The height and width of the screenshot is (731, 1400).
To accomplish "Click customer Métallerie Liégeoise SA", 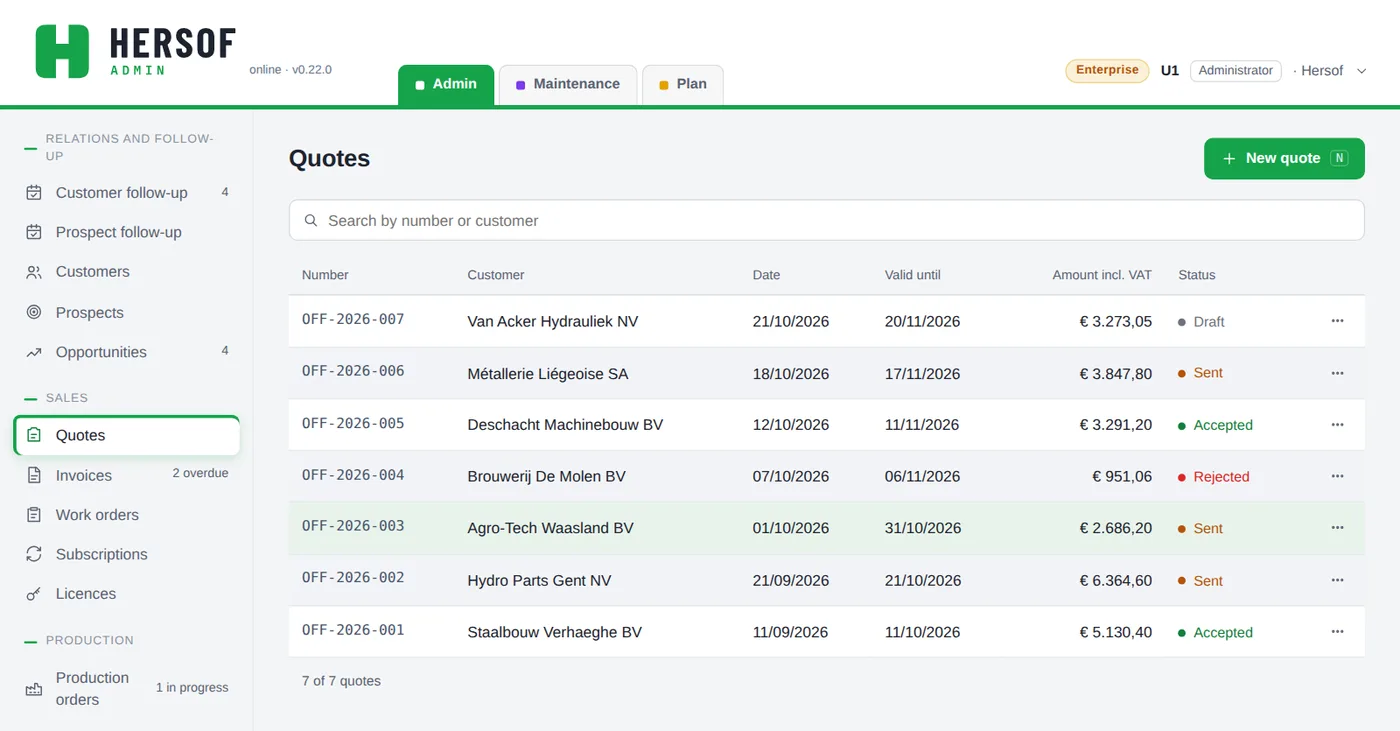I will 548,374.
